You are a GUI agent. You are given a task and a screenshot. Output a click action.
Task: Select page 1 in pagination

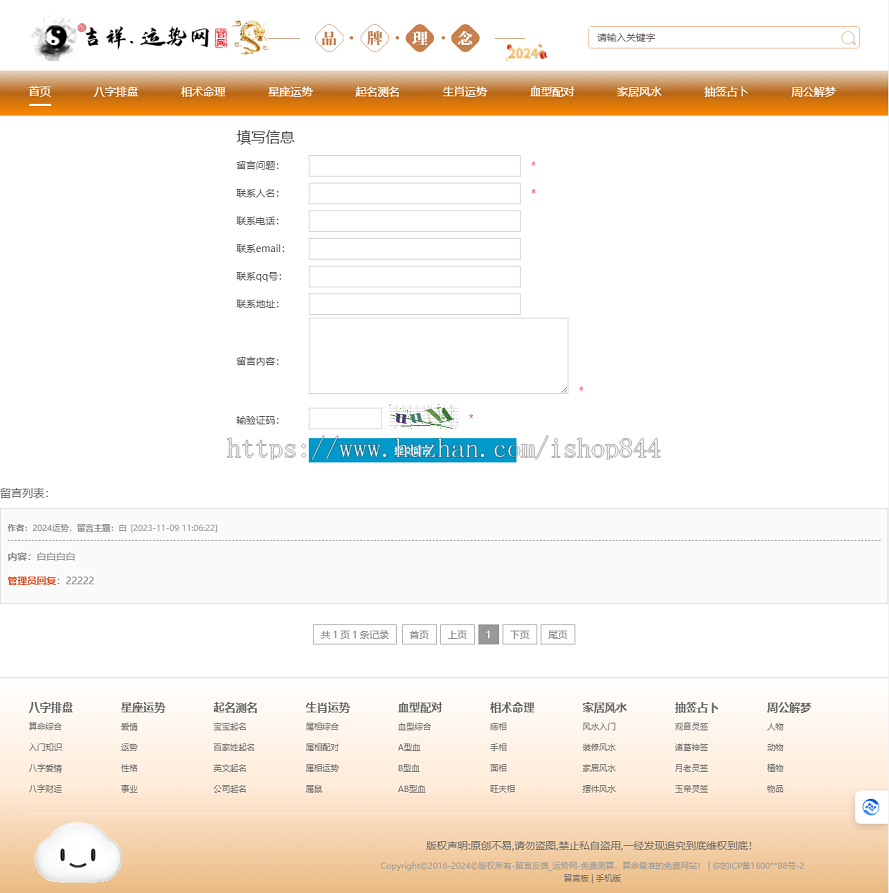[x=488, y=634]
